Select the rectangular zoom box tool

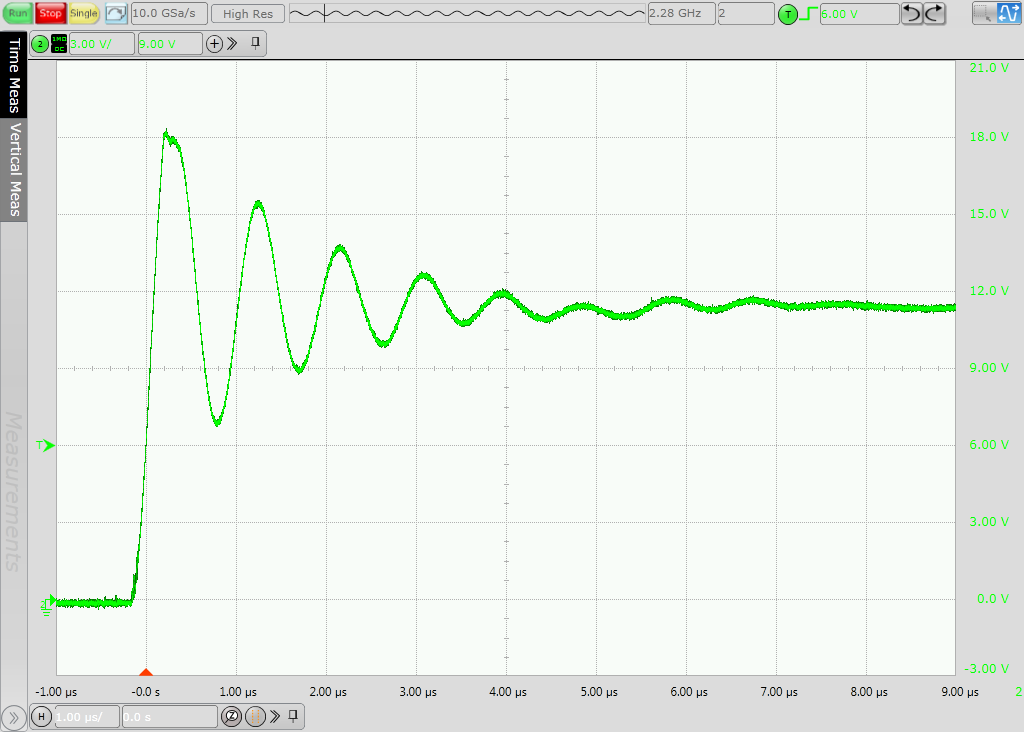pos(984,13)
